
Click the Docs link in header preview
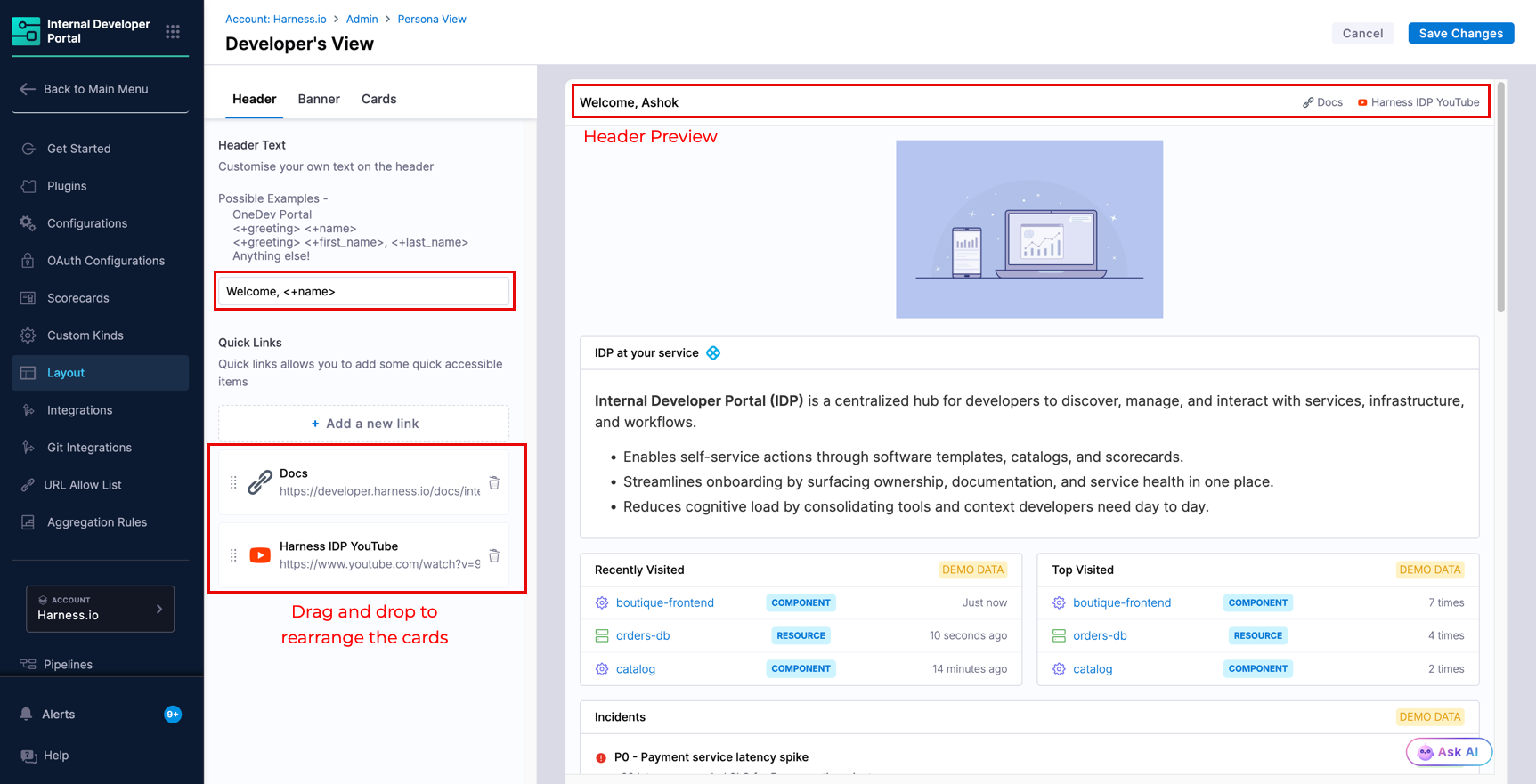point(1323,102)
